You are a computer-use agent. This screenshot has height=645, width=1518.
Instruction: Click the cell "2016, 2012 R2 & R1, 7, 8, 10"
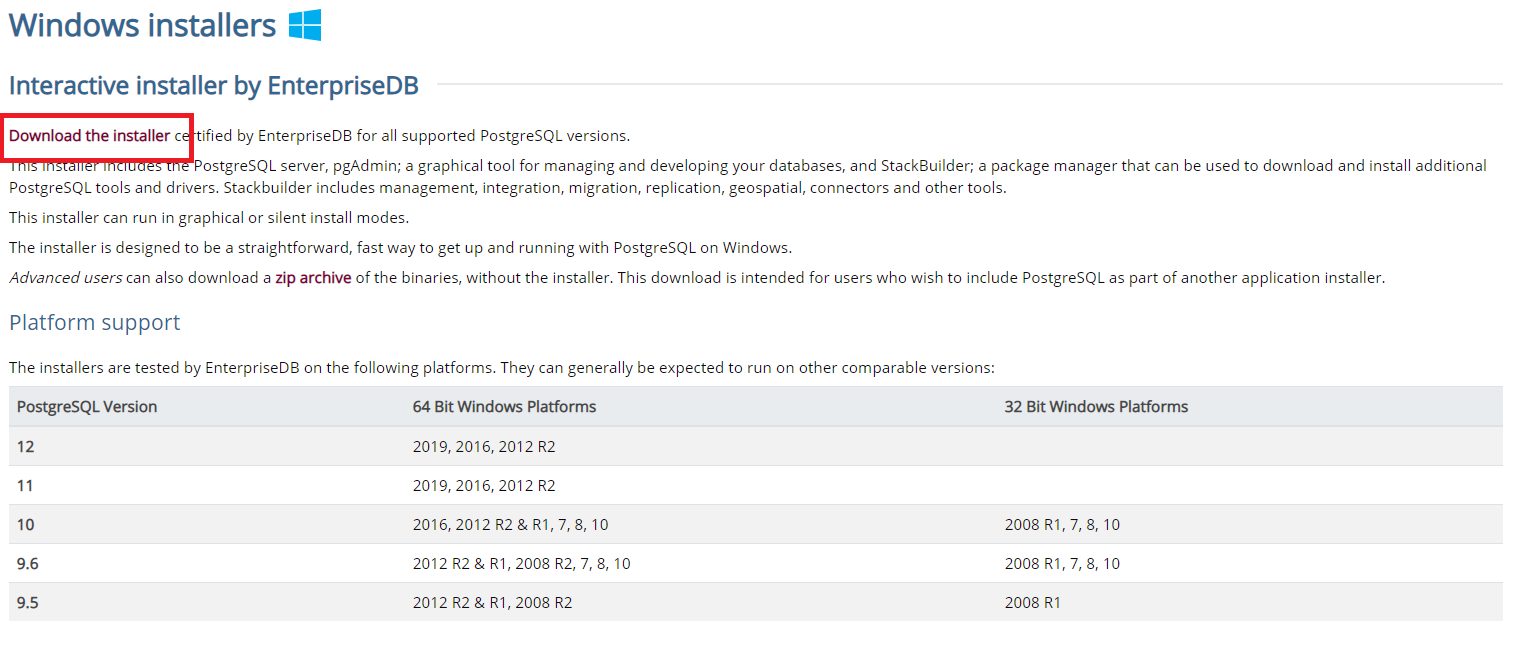click(510, 525)
